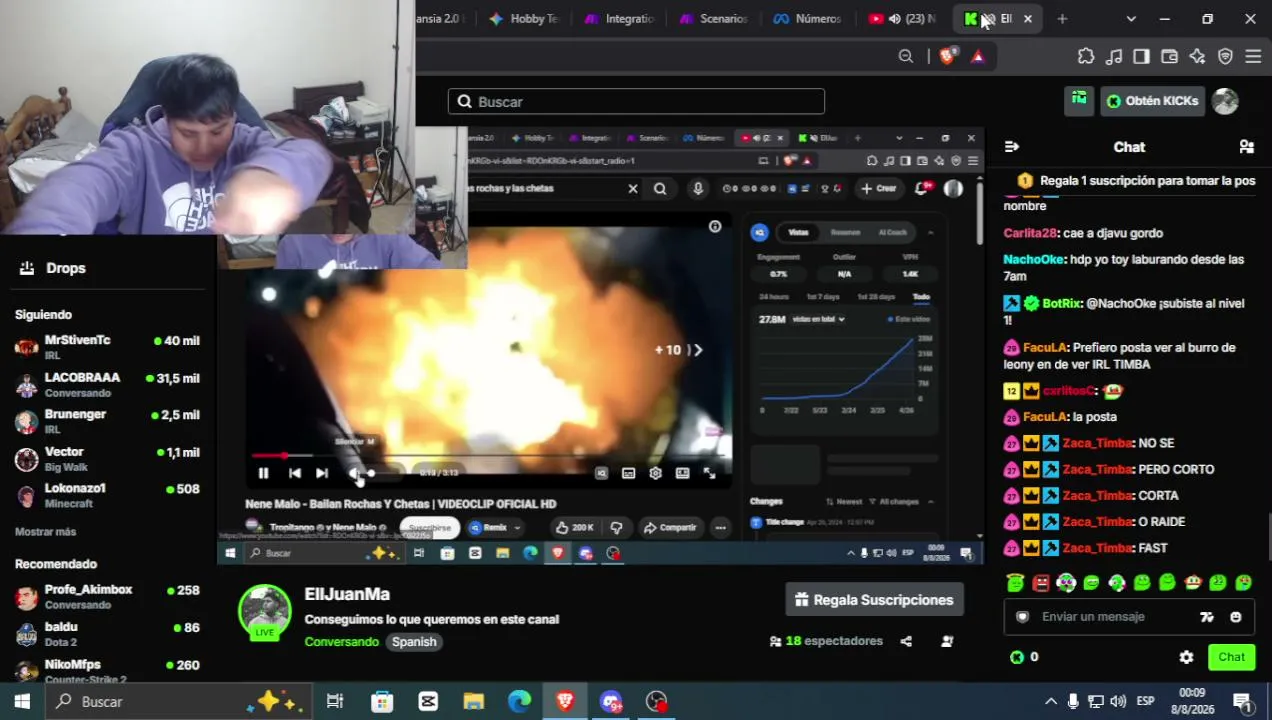Screen dimensions: 1272x720
Task: Open the Kick shop icon beside Obtén KICKs
Action: coord(1079,100)
